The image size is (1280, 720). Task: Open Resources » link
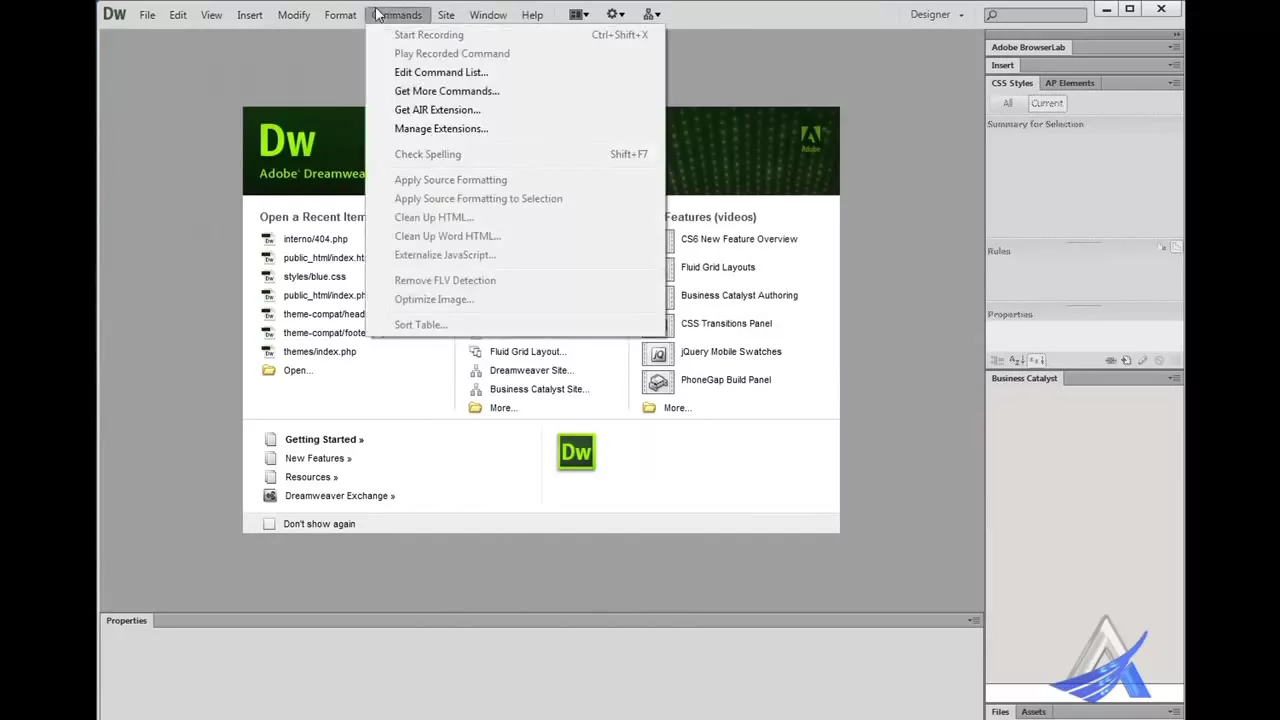click(x=311, y=477)
